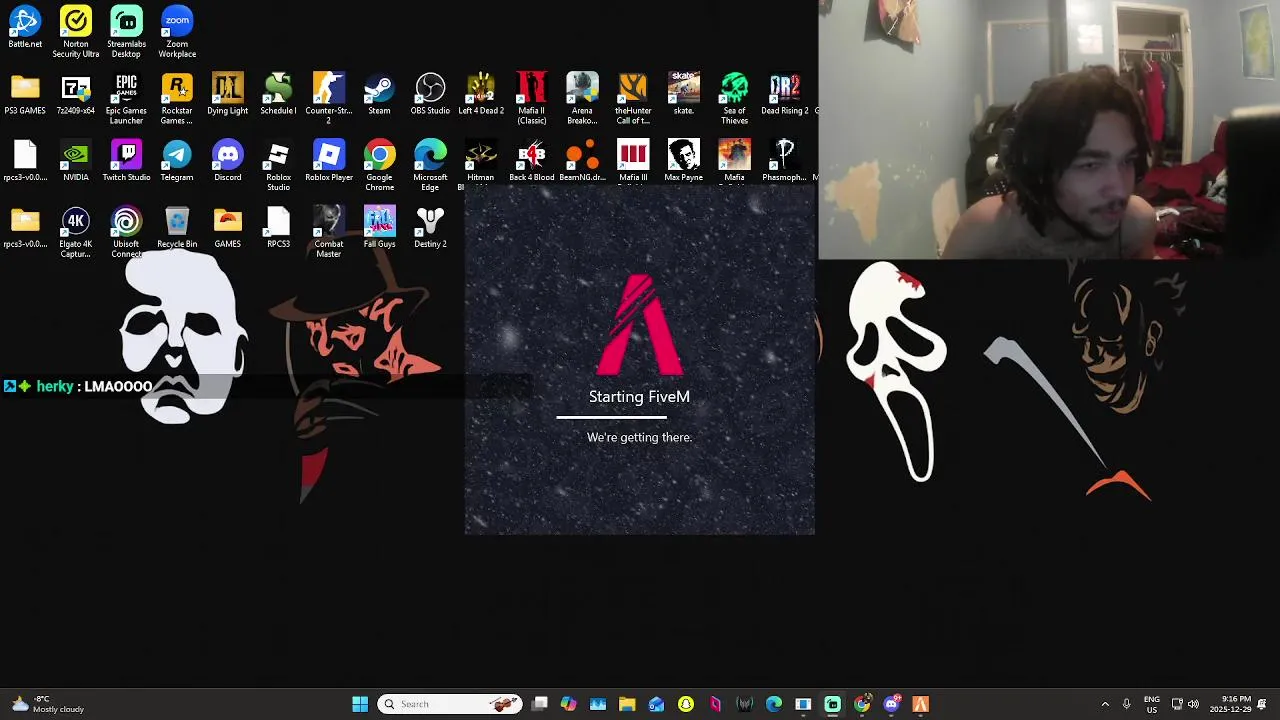This screenshot has width=1280, height=720.
Task: Open the Mostly cloudy weather widget
Action: click(x=46, y=704)
